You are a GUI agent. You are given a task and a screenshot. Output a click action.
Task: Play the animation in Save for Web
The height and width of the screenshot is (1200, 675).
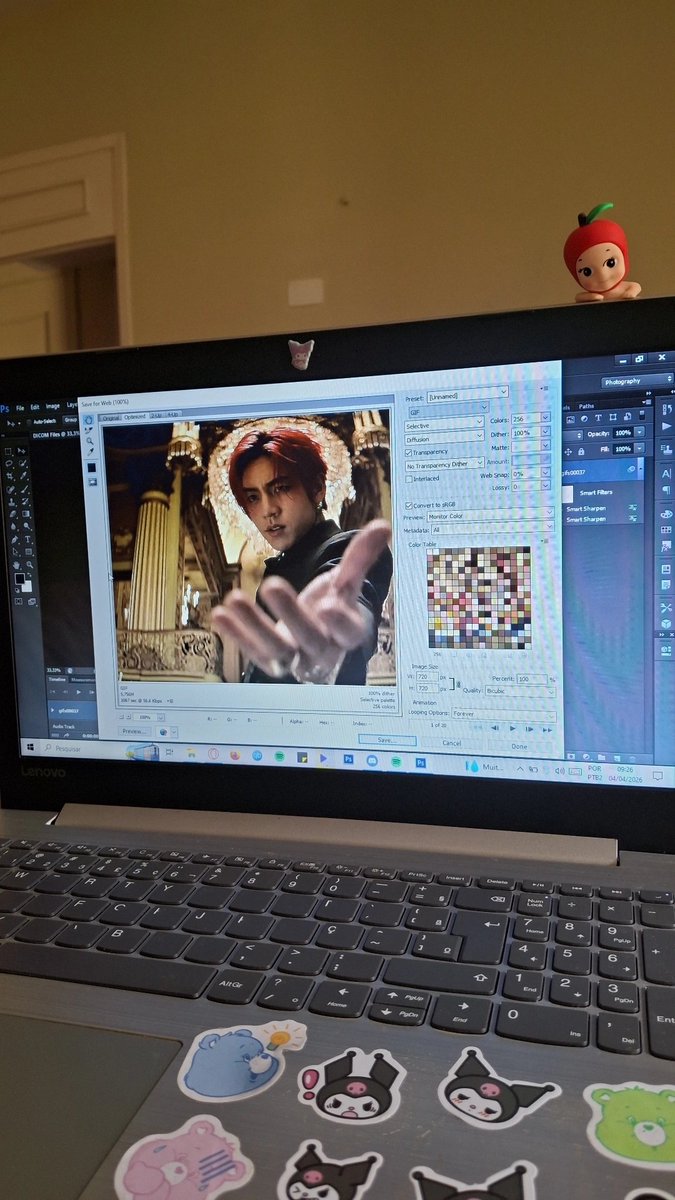pyautogui.click(x=513, y=728)
